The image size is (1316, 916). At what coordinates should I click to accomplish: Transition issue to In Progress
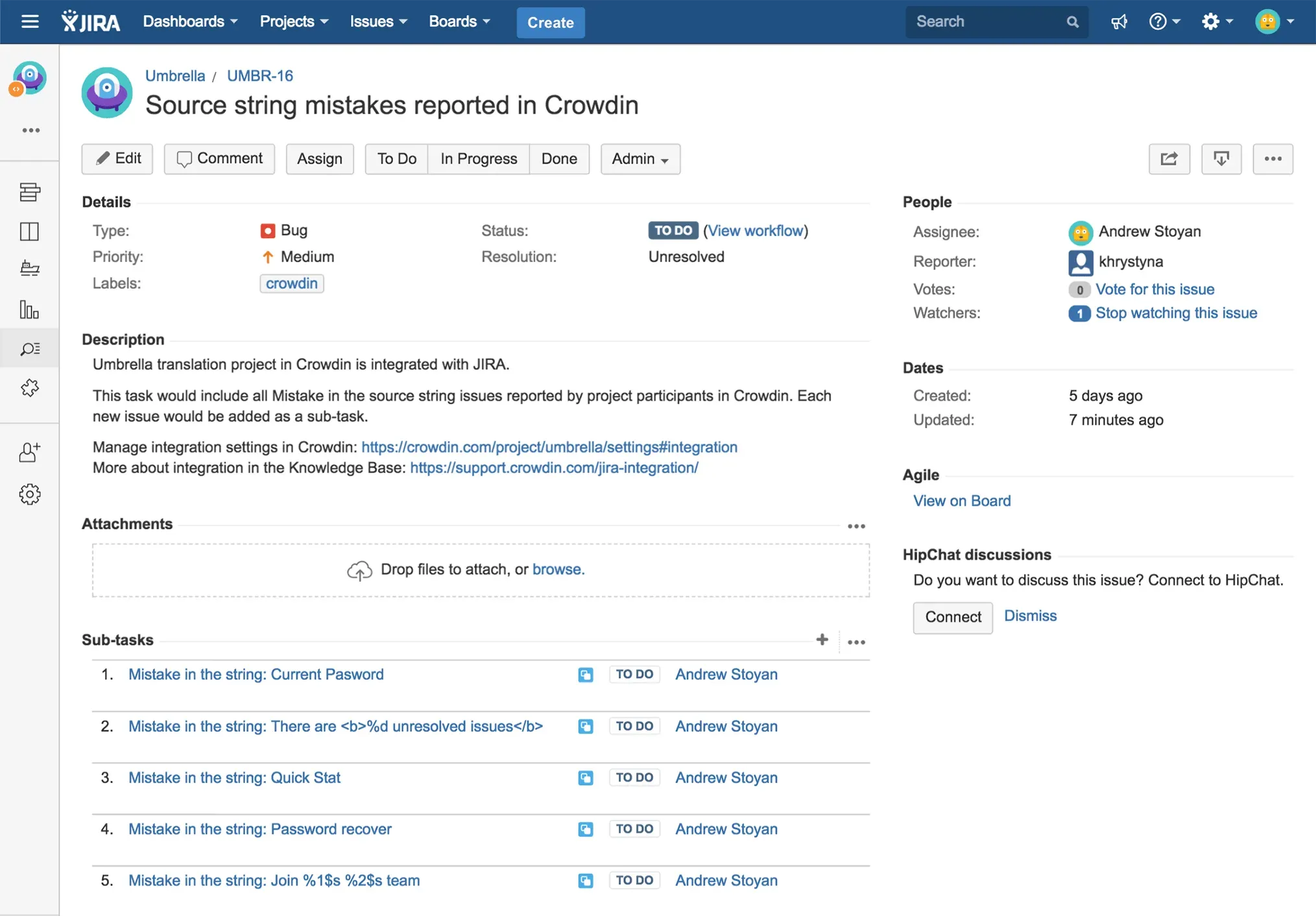[x=479, y=159]
